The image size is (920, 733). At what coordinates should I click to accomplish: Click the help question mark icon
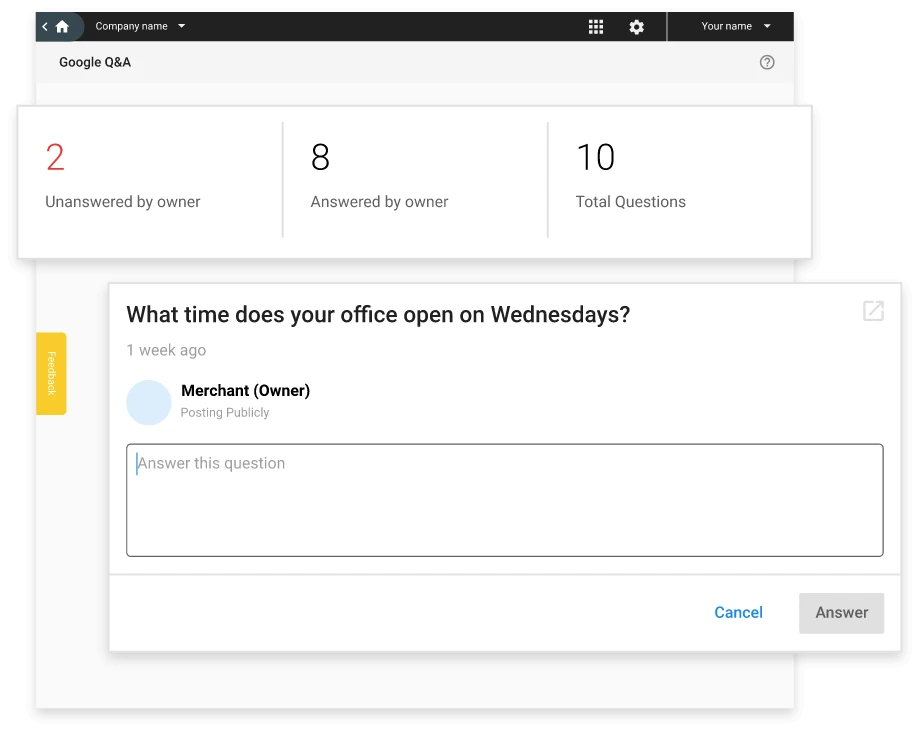tap(767, 62)
